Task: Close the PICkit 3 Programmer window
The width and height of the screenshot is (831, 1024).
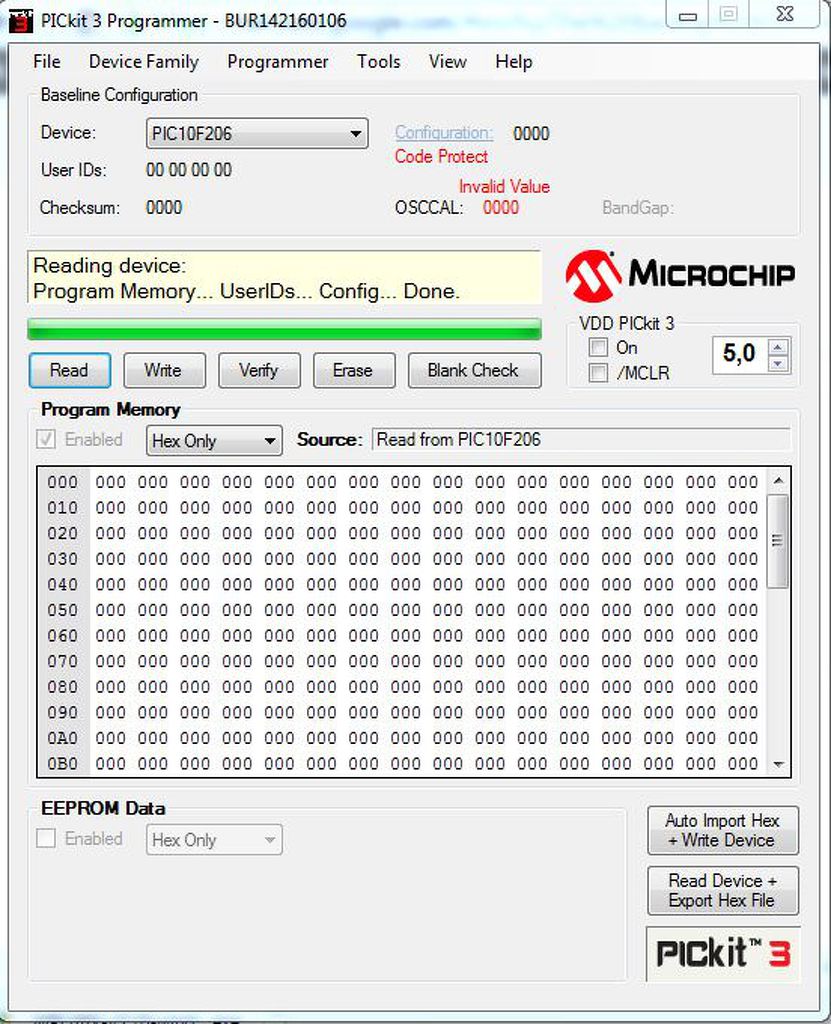Action: (x=785, y=14)
